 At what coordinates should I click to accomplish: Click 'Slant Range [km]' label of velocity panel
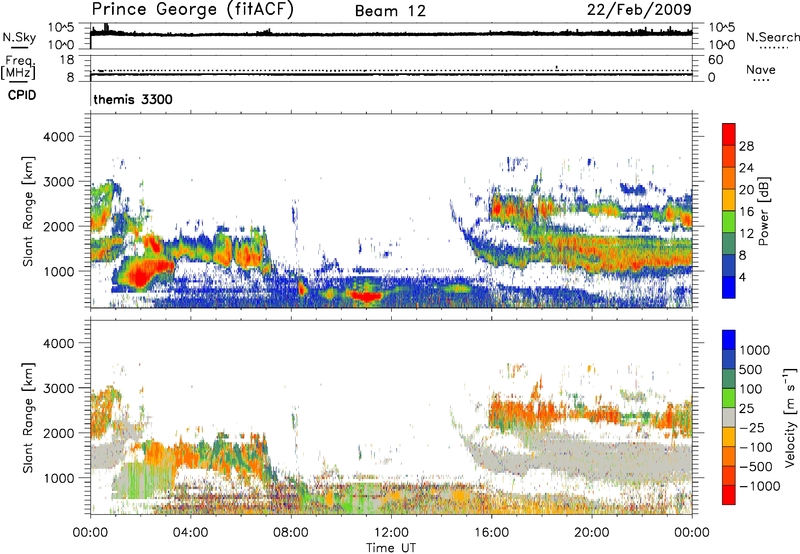[28, 417]
